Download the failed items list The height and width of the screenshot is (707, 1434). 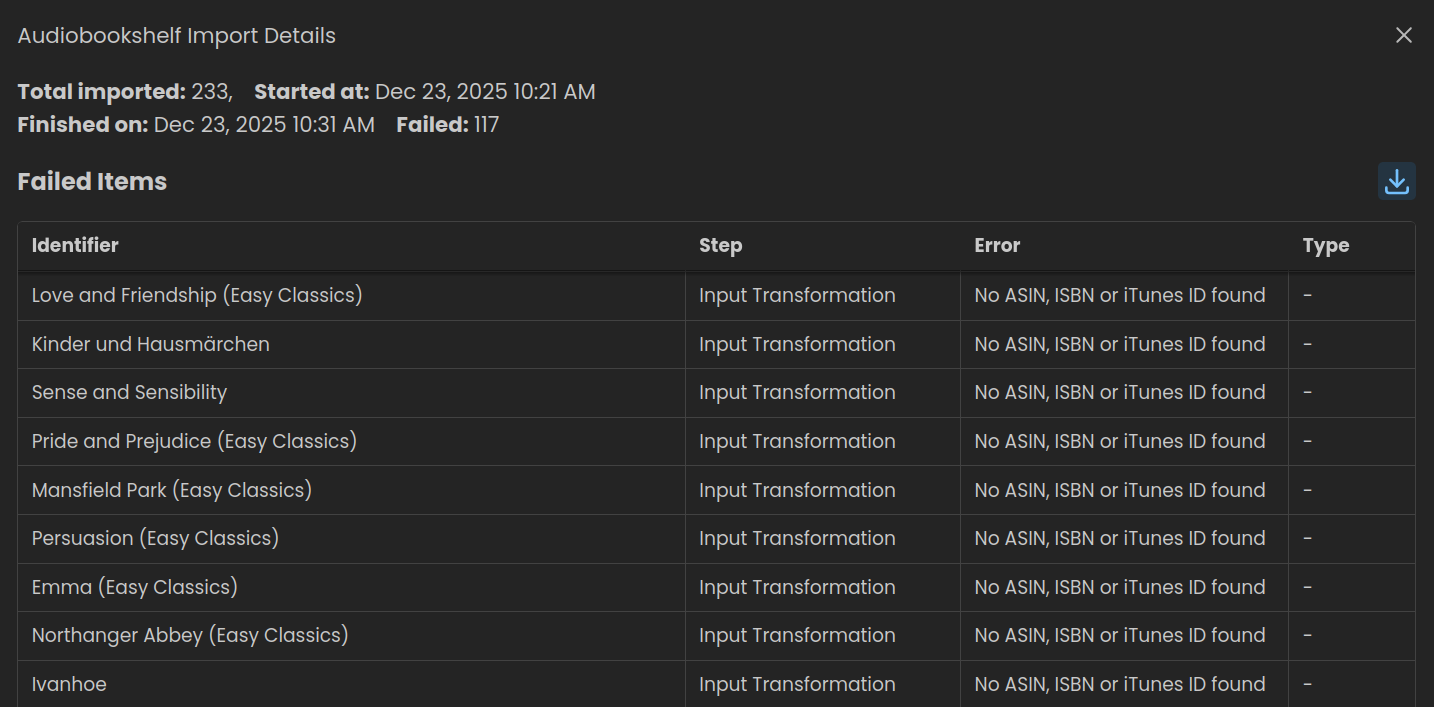[1396, 181]
